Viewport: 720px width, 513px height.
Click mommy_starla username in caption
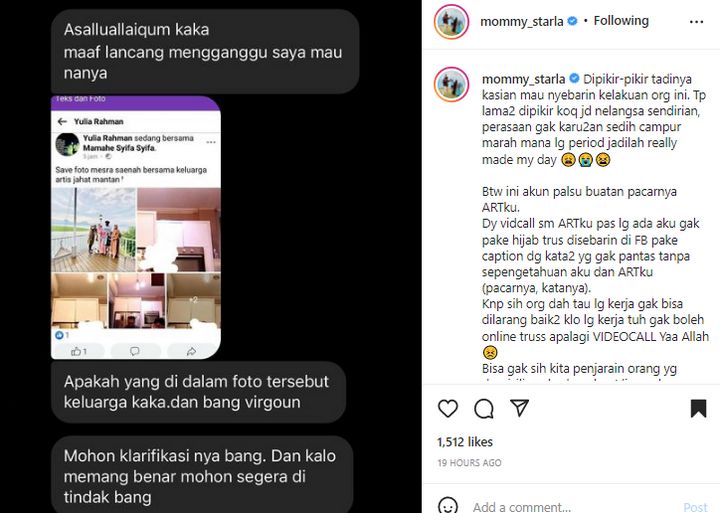pos(523,79)
